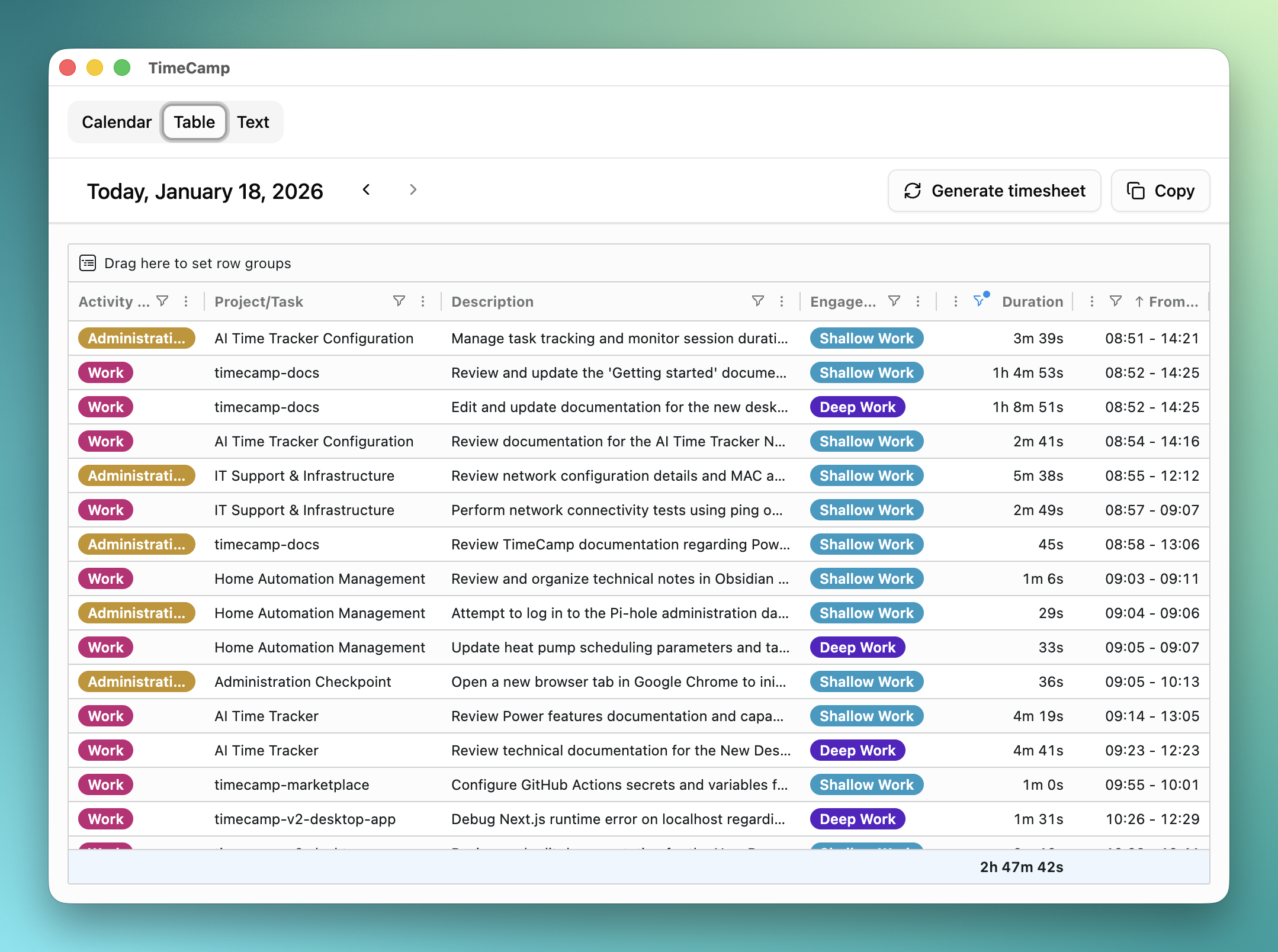Open the Project/Task column filter
Screen dimensions: 1278x952
point(399,301)
